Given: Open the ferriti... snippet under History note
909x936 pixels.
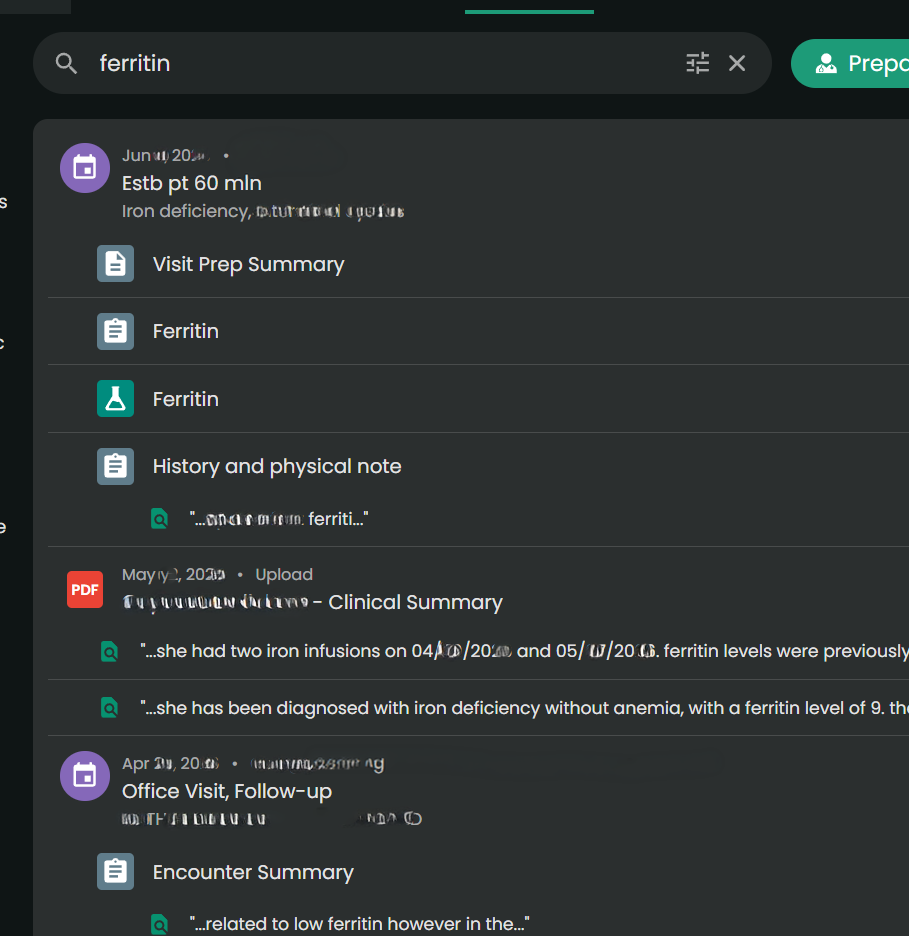Looking at the screenshot, I should 279,519.
